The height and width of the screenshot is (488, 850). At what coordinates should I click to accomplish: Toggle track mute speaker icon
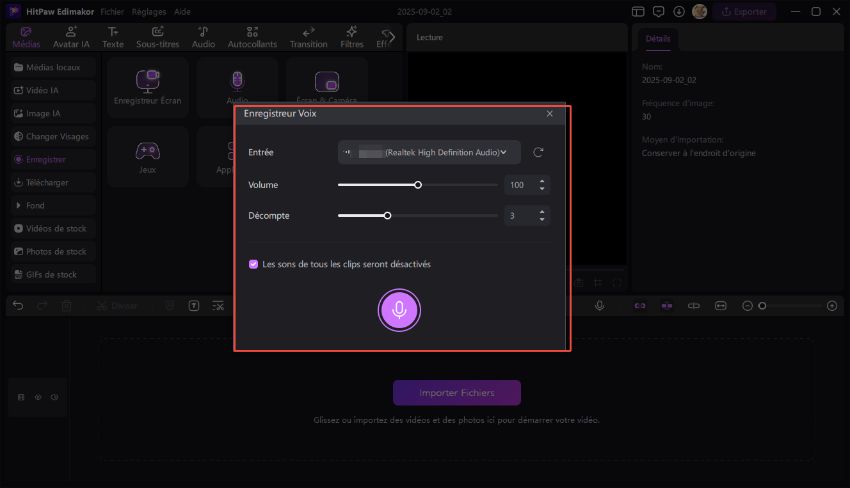point(55,397)
